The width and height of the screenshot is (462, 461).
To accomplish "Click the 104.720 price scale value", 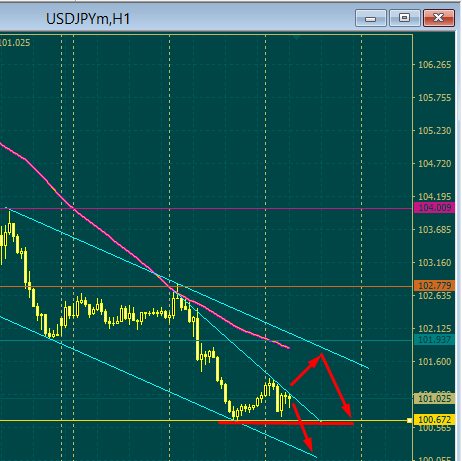I will pyautogui.click(x=434, y=164).
